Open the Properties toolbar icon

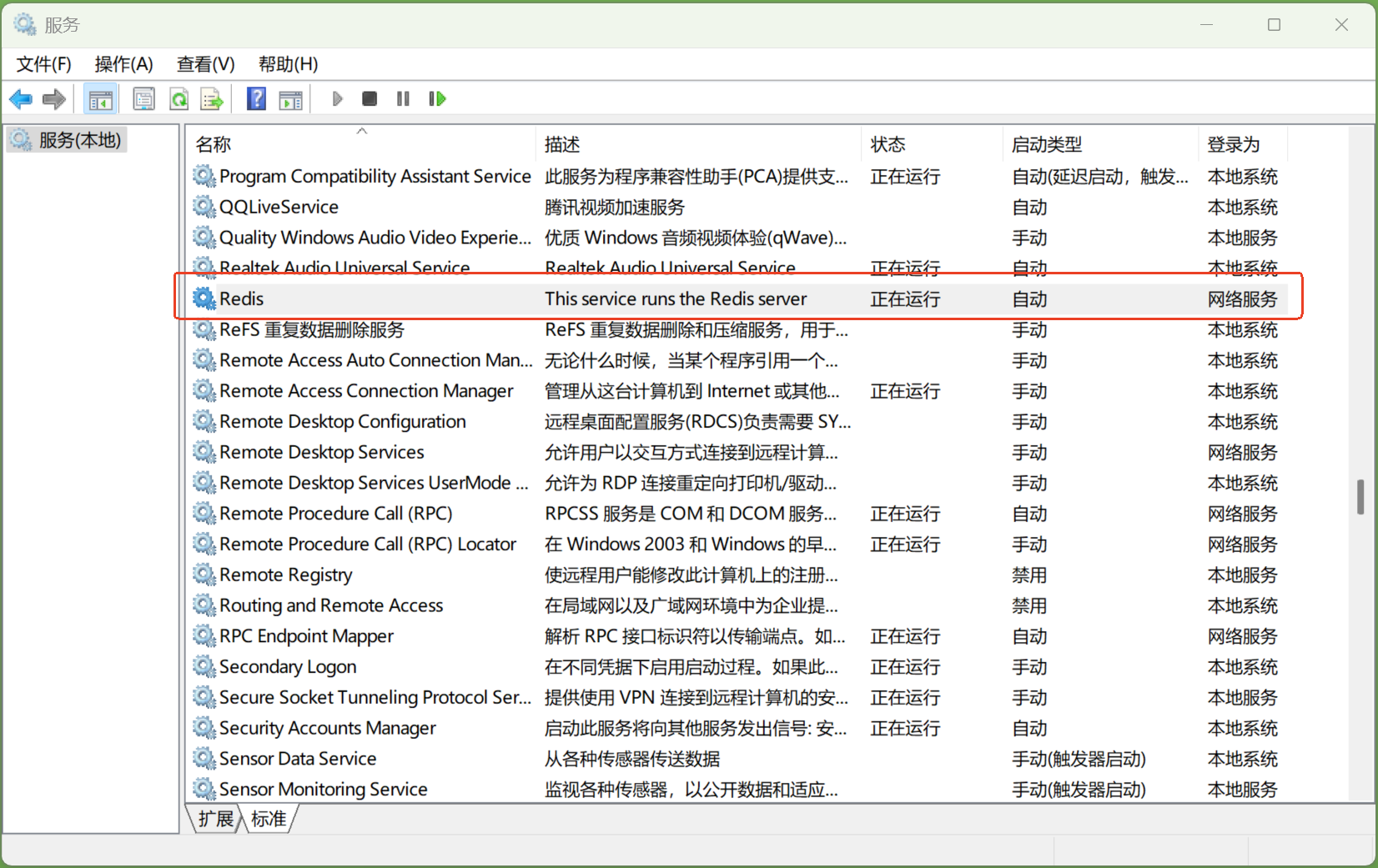144,99
